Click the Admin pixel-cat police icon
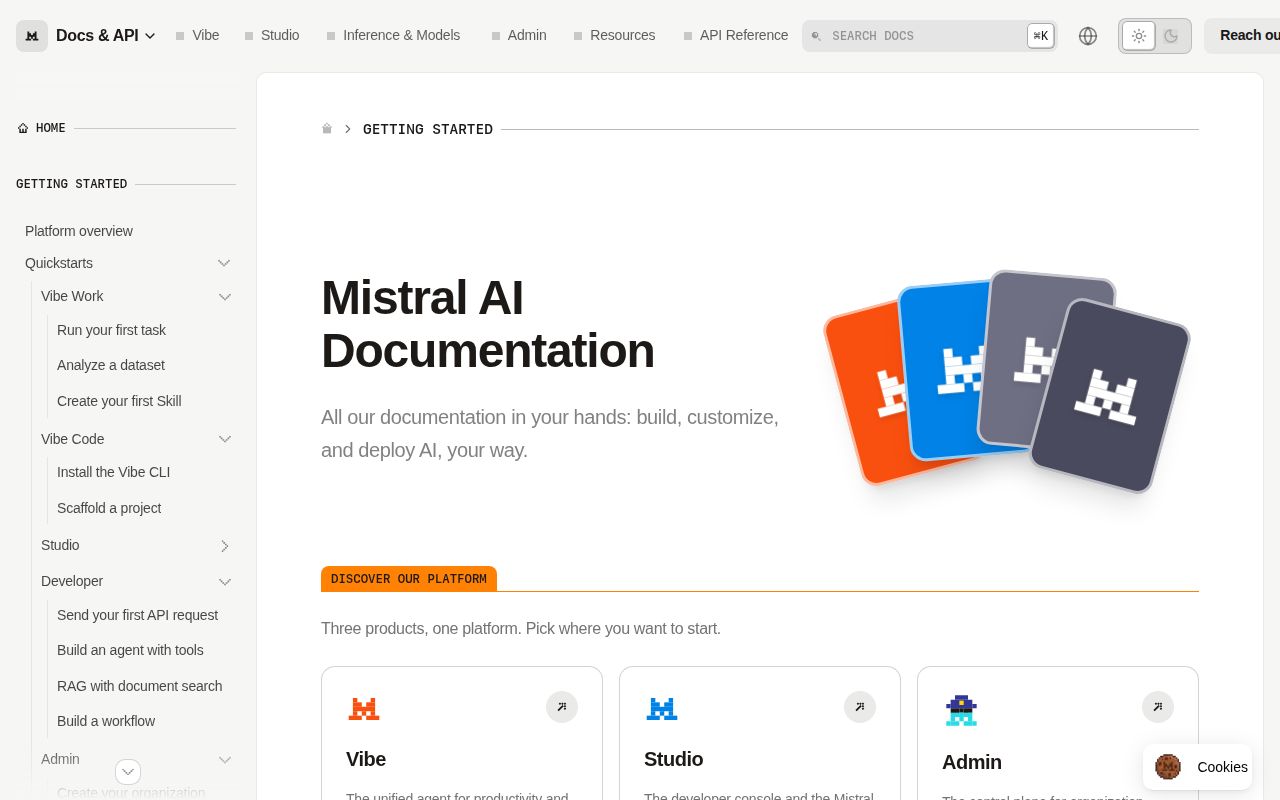Screen dimensions: 1280x800 961,710
